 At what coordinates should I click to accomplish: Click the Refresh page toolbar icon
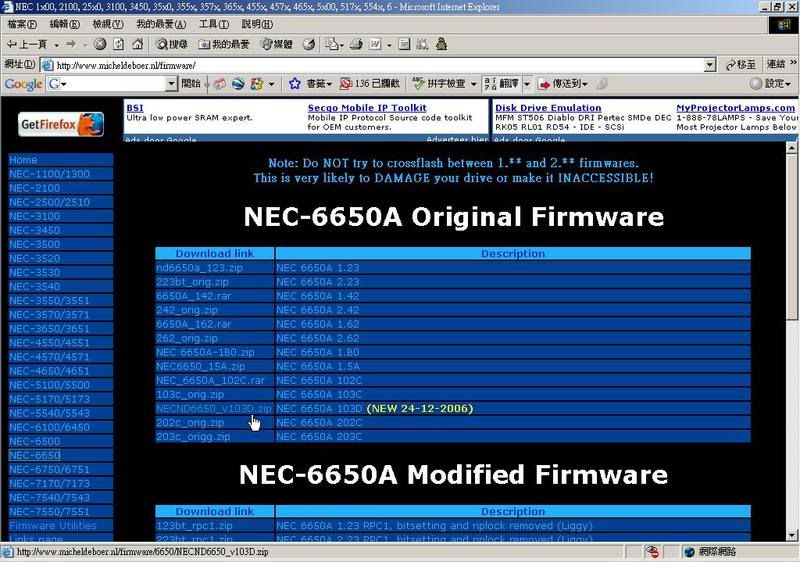[x=118, y=44]
